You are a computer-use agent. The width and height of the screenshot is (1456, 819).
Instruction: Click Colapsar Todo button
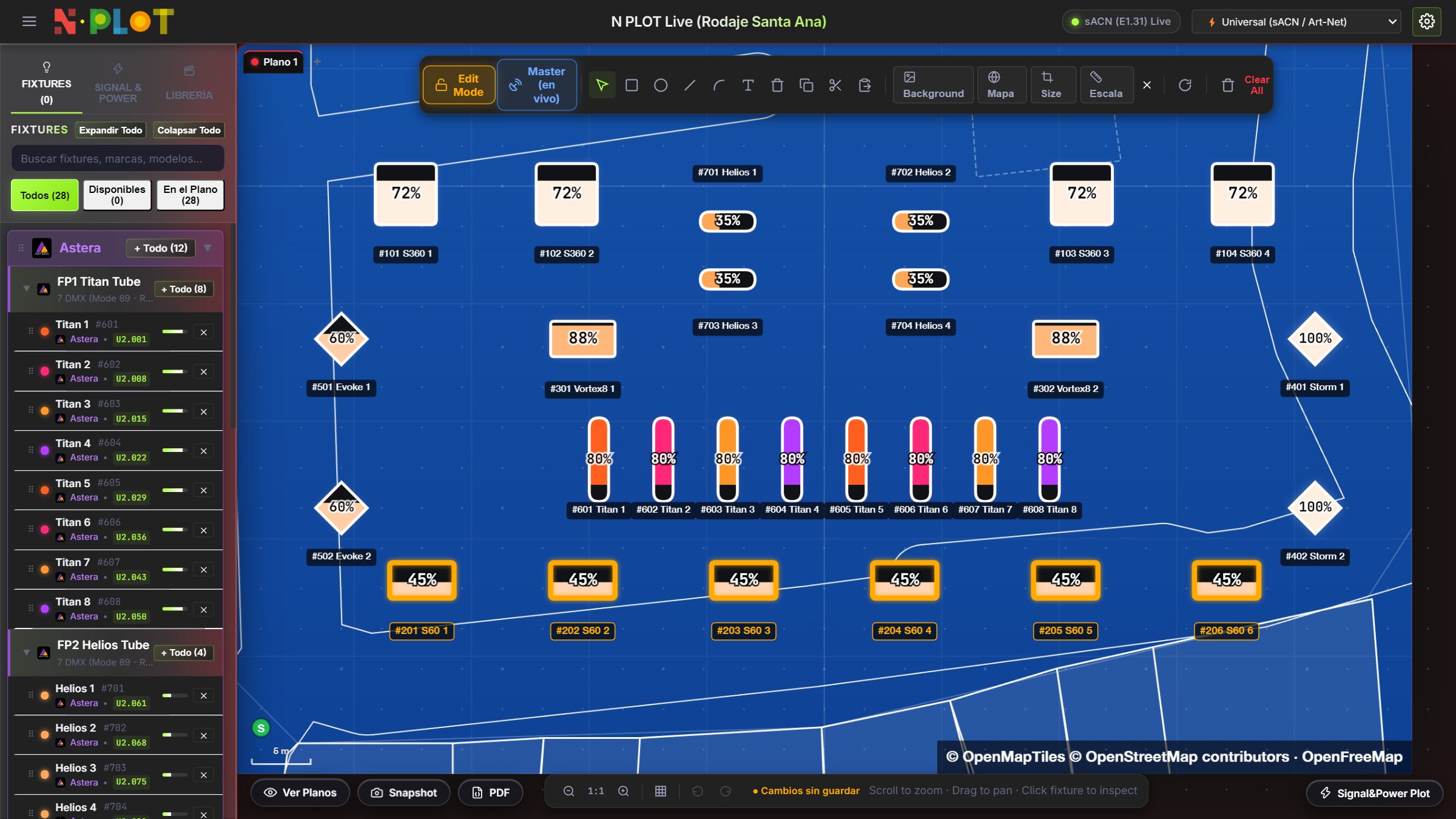pos(189,130)
